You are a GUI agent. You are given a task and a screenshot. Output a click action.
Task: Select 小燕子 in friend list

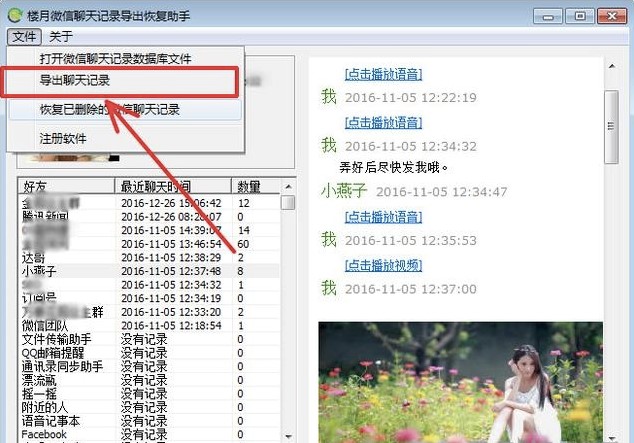coord(39,271)
